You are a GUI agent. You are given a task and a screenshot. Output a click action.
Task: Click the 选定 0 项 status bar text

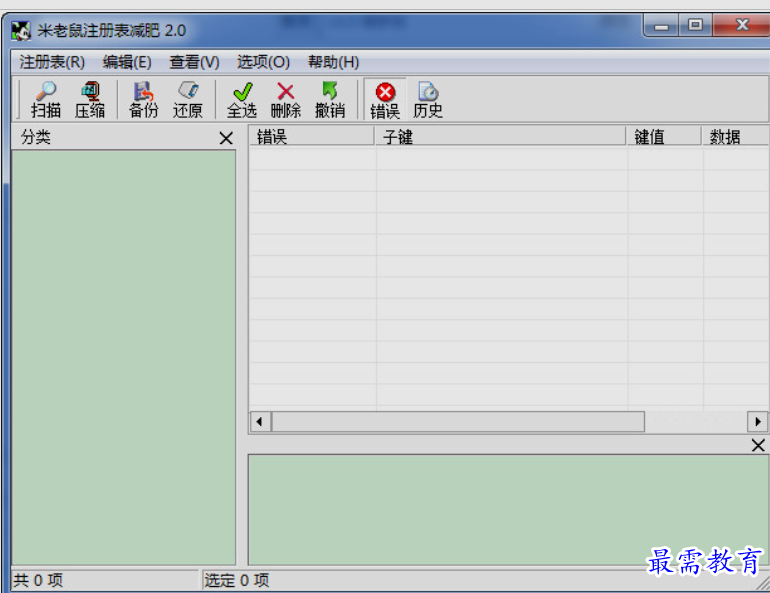[237, 581]
